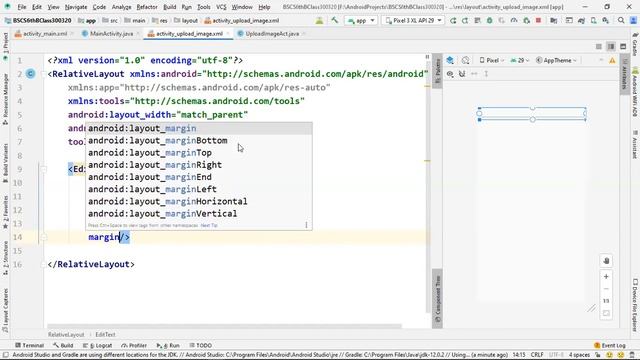Click the Sync Project with Gradle Files icon
This screenshot has height=360, width=640.
click(x=581, y=20)
